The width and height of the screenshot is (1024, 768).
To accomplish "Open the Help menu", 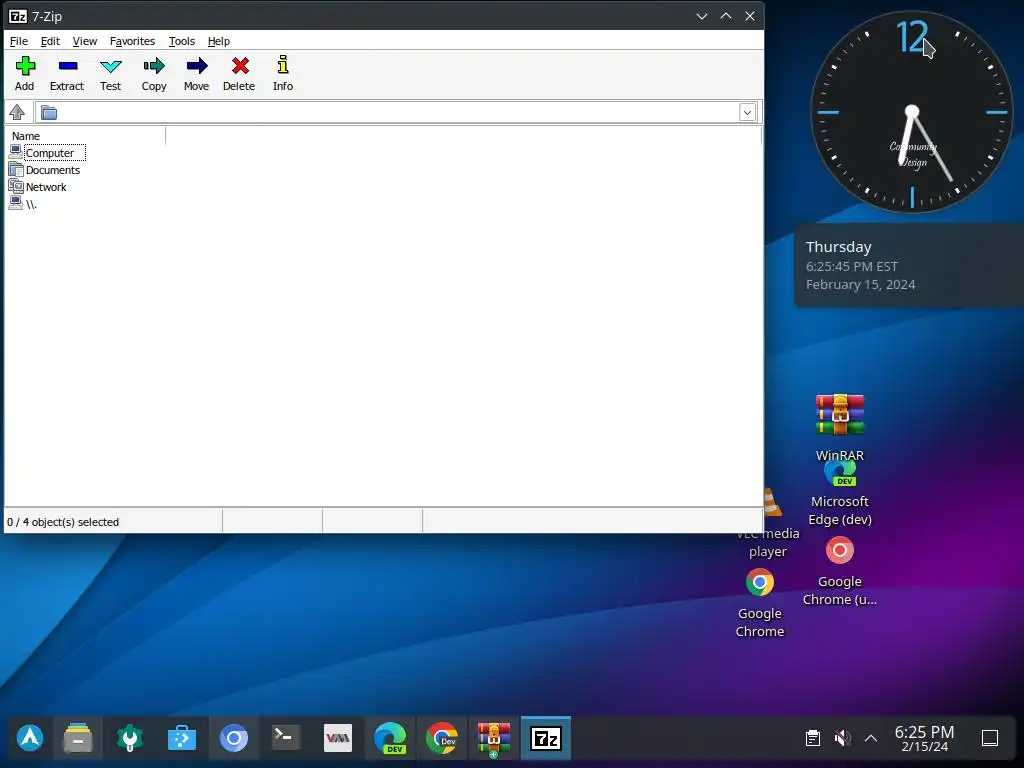I will [x=219, y=41].
